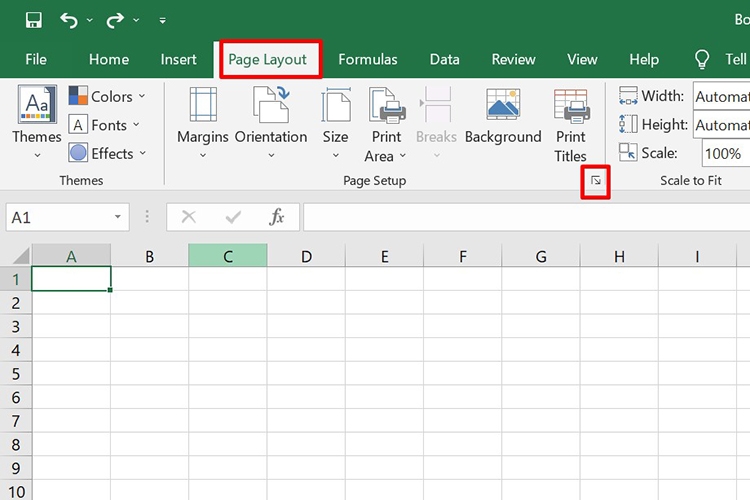750x500 pixels.
Task: Open Customize Quick Access Toolbar menu
Action: (x=163, y=20)
